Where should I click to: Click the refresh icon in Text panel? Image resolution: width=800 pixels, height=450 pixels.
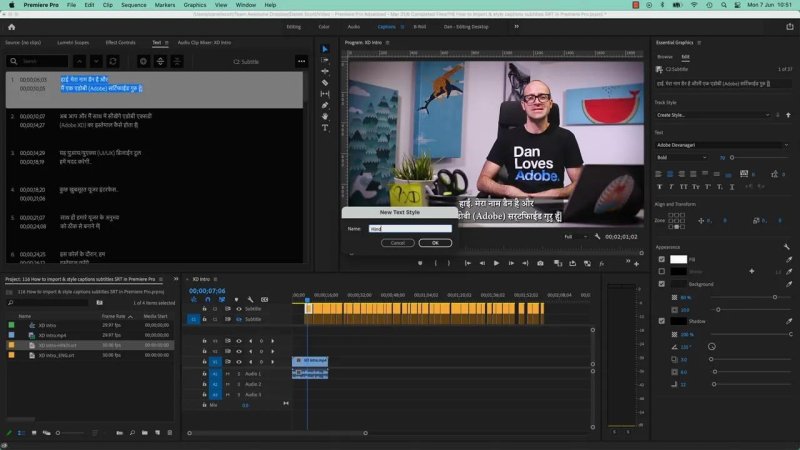tap(113, 61)
